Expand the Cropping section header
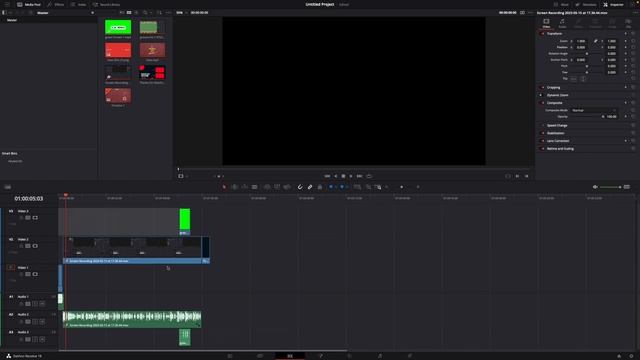 553,87
